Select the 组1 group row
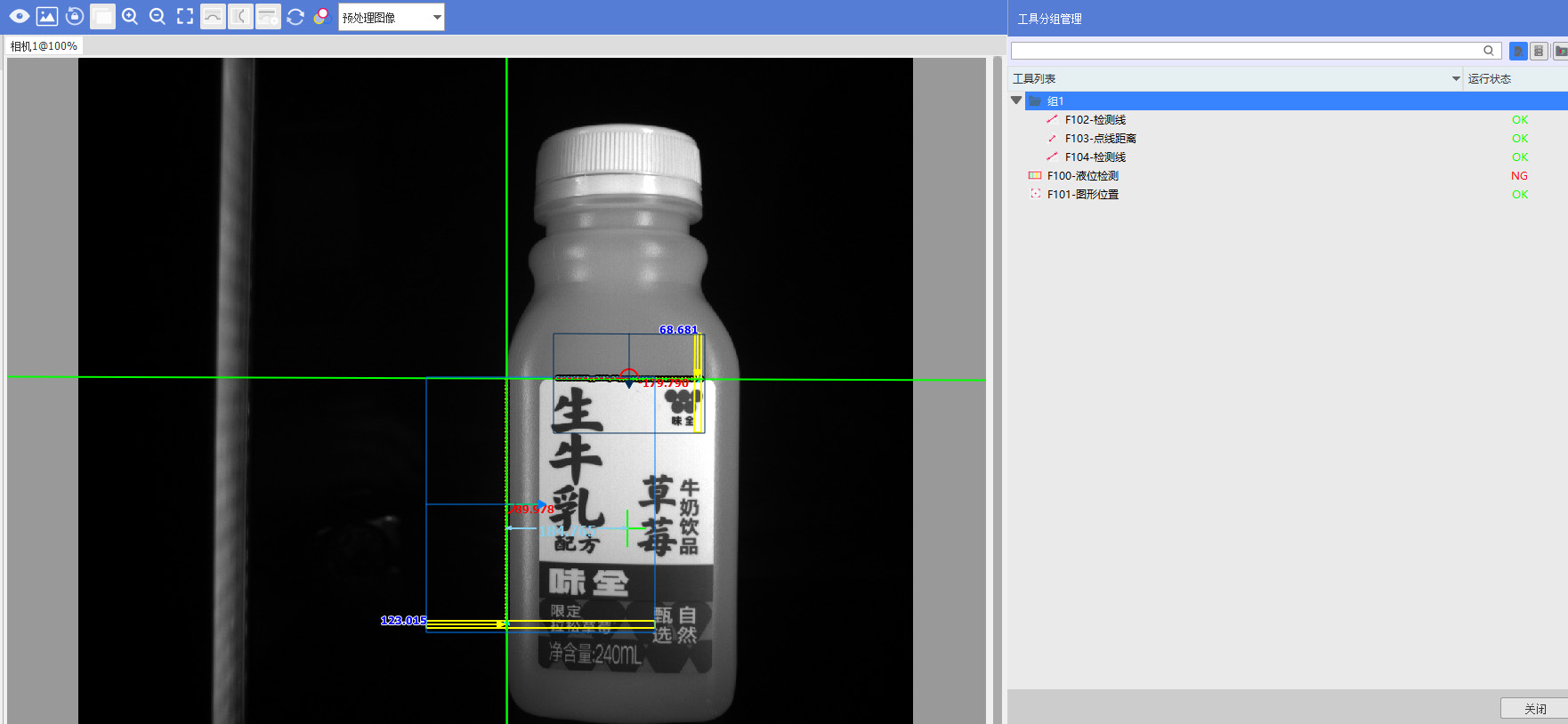Viewport: 1568px width, 724px height. pos(1297,101)
